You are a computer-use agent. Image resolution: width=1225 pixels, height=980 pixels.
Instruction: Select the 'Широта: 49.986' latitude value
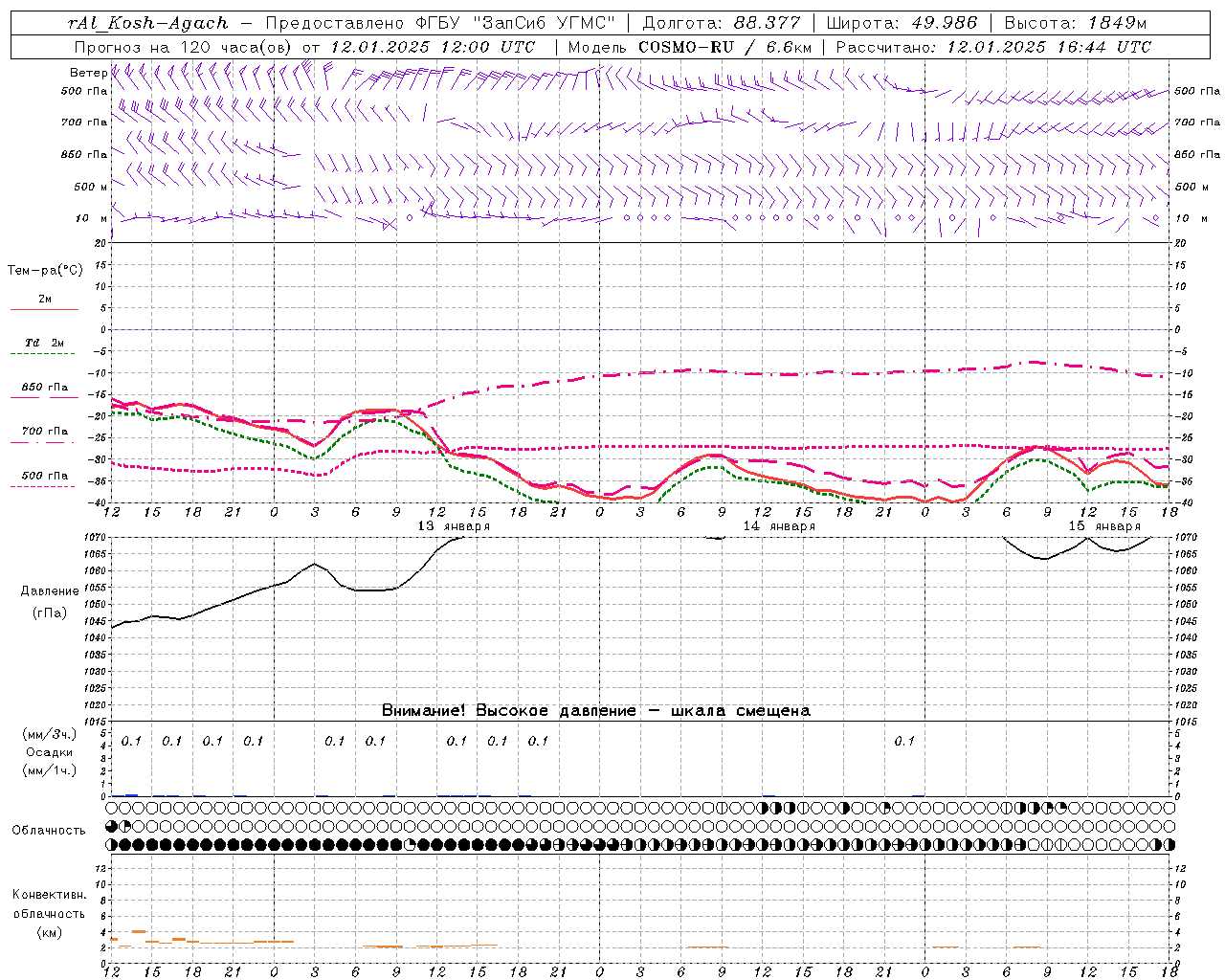coord(902,23)
